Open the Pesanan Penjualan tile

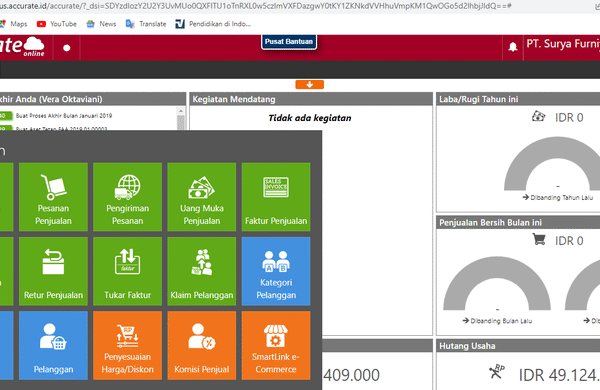(x=53, y=197)
